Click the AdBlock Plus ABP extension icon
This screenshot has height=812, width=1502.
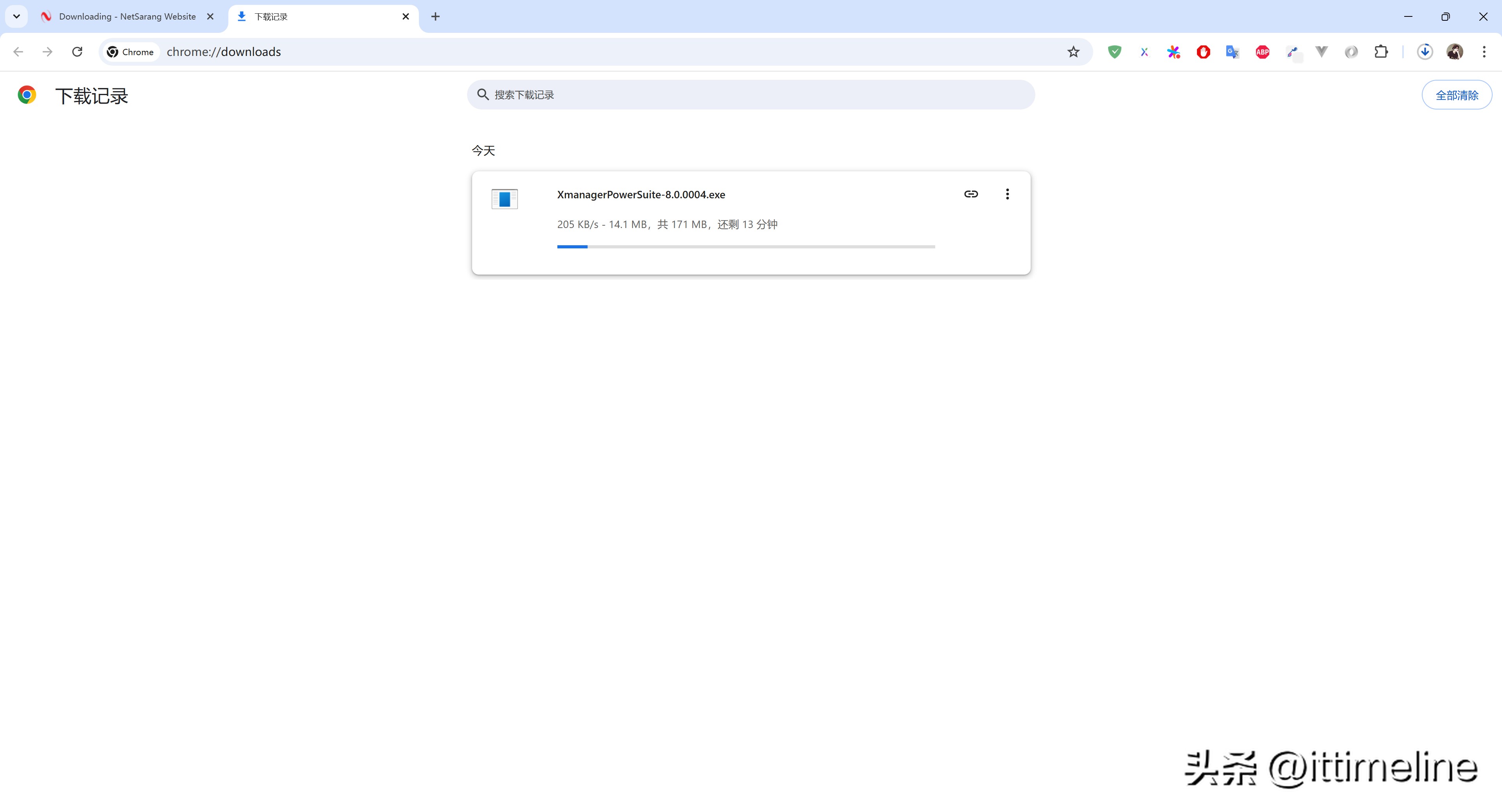[1262, 52]
